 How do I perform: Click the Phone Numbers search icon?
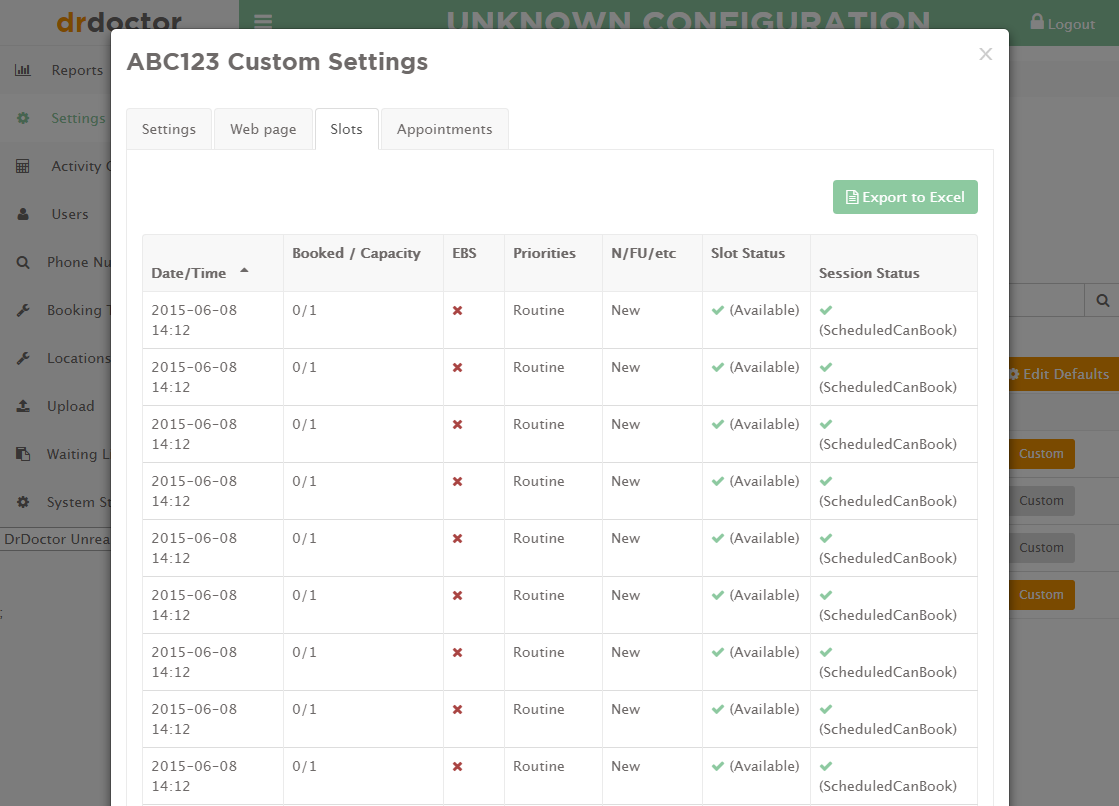[x=23, y=262]
